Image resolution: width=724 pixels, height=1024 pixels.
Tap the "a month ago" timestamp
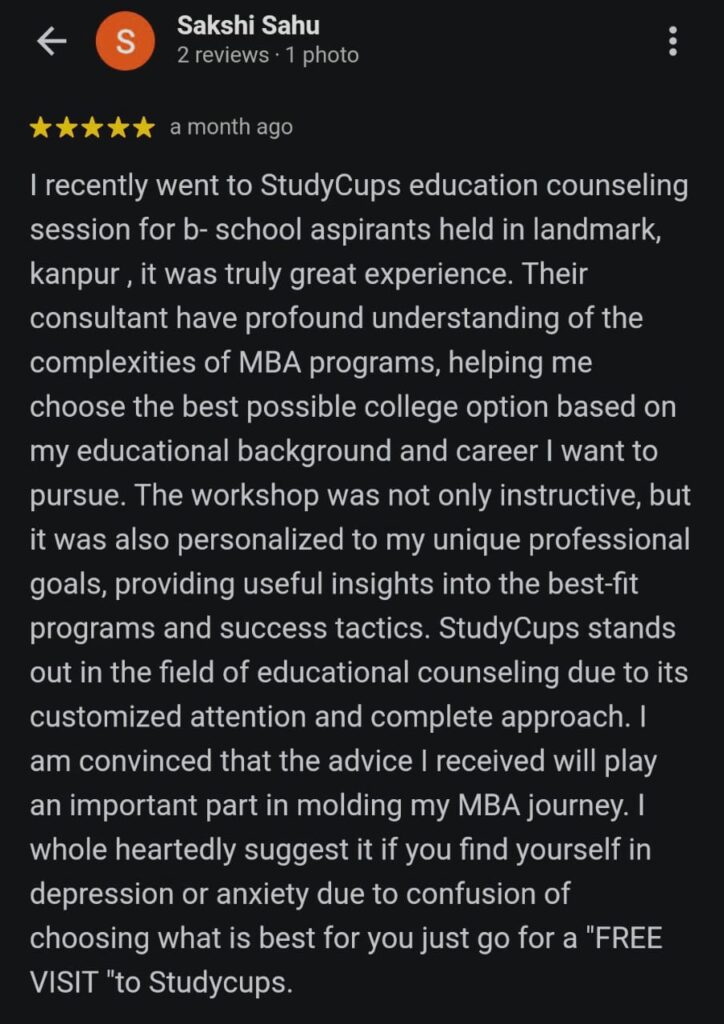coord(231,128)
